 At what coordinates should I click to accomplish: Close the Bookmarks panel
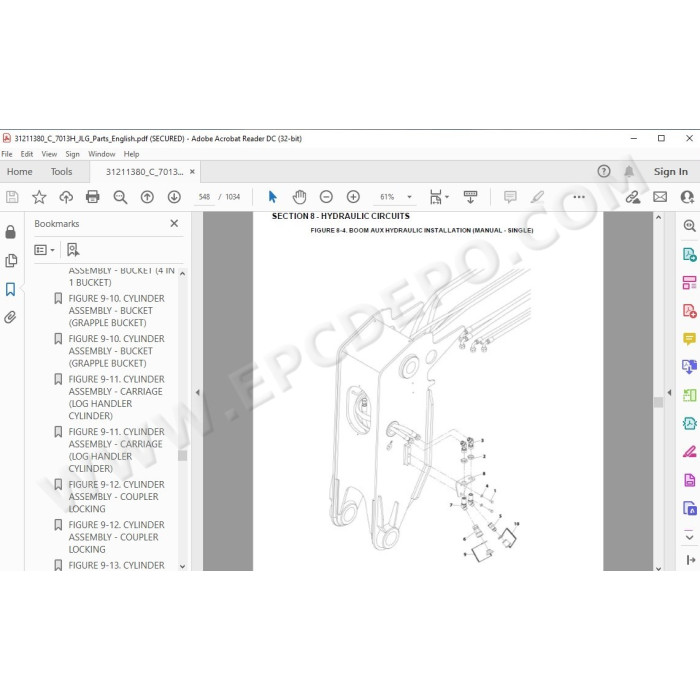click(x=174, y=223)
